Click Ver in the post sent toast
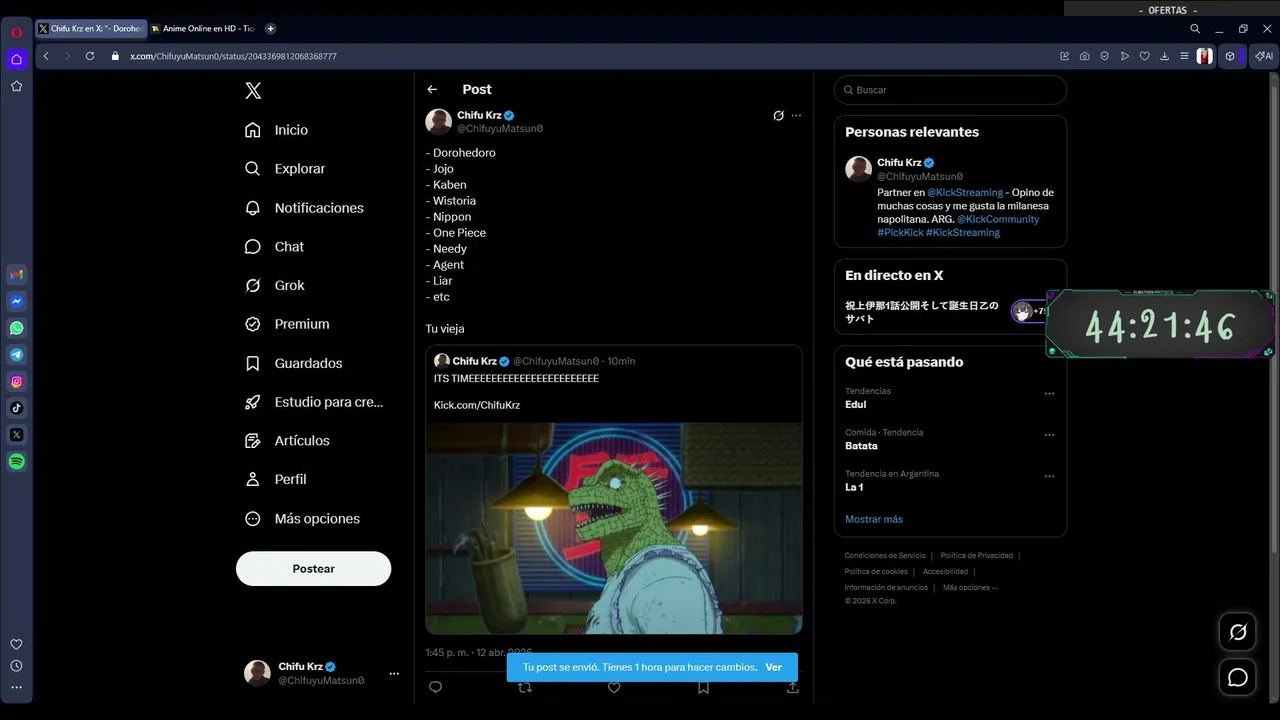This screenshot has width=1280, height=720. click(x=774, y=667)
